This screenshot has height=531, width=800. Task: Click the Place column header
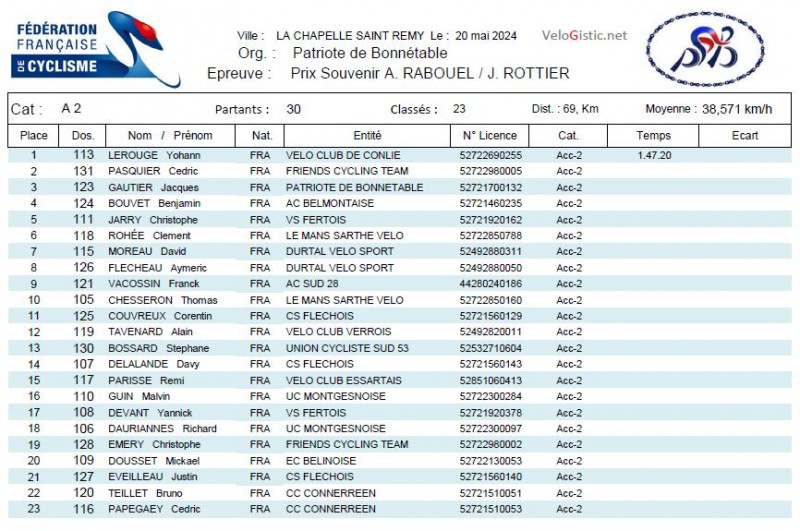tap(33, 135)
